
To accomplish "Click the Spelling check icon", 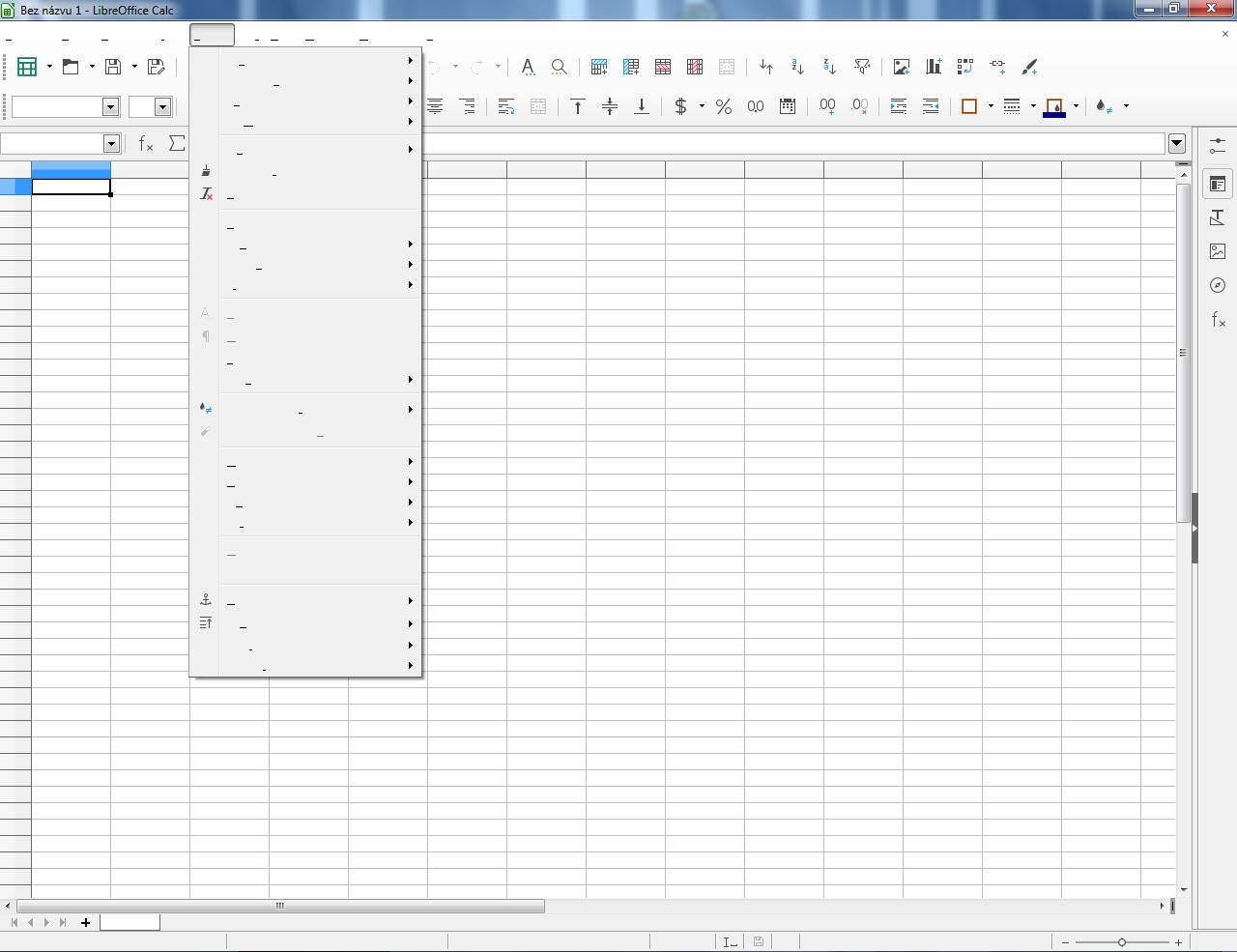I will tap(528, 67).
